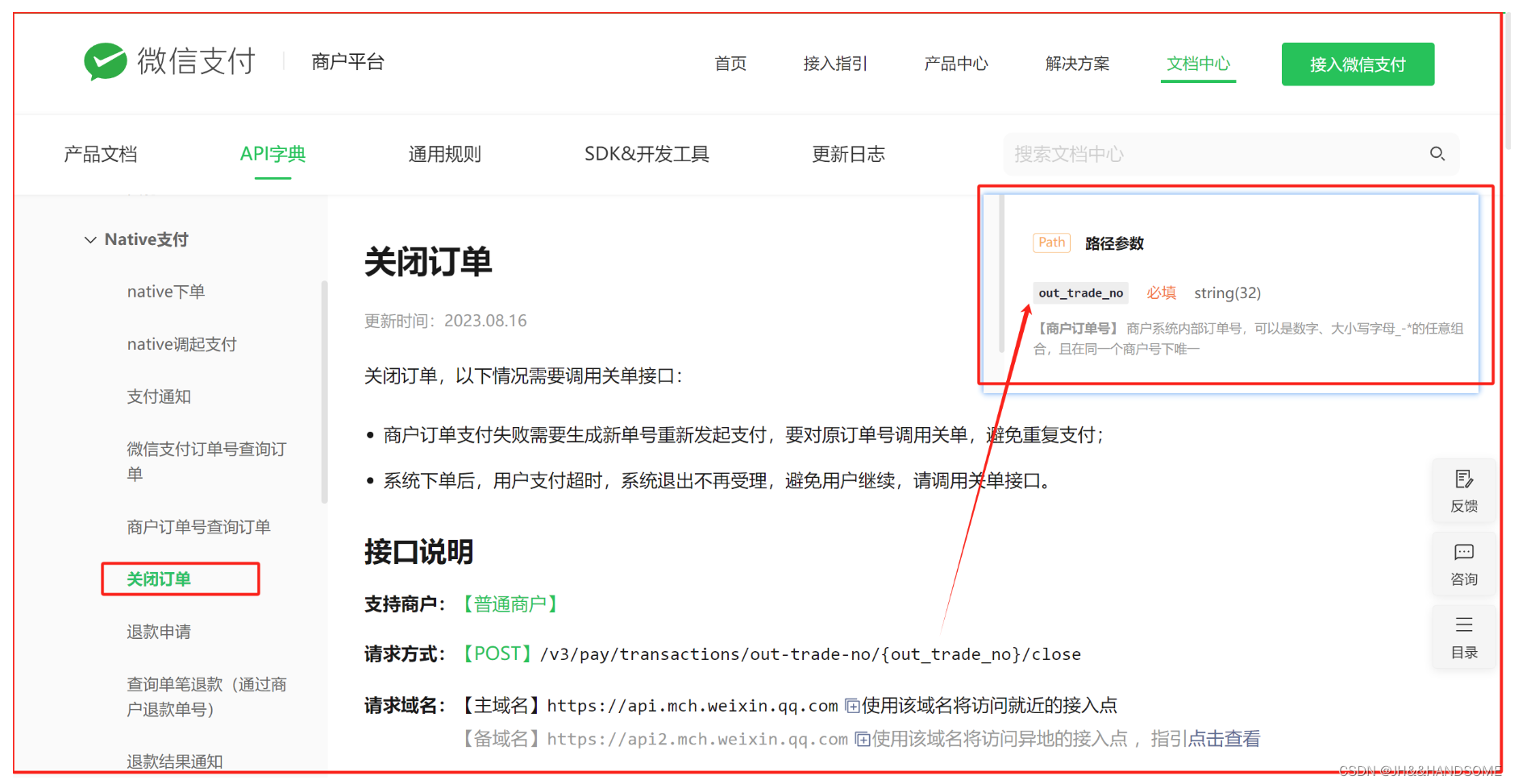Click the 【普通商户】 link

tap(510, 604)
